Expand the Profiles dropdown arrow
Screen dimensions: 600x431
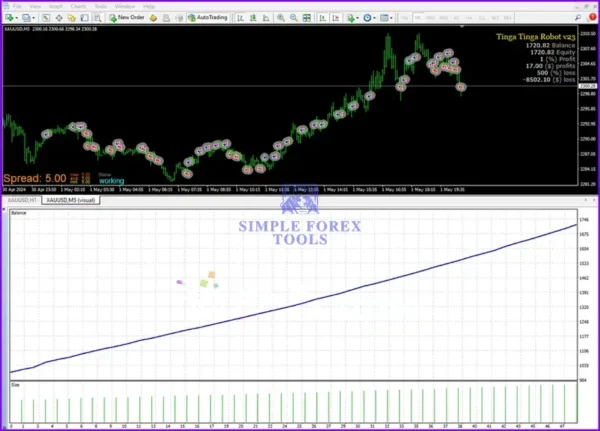[x=34, y=18]
